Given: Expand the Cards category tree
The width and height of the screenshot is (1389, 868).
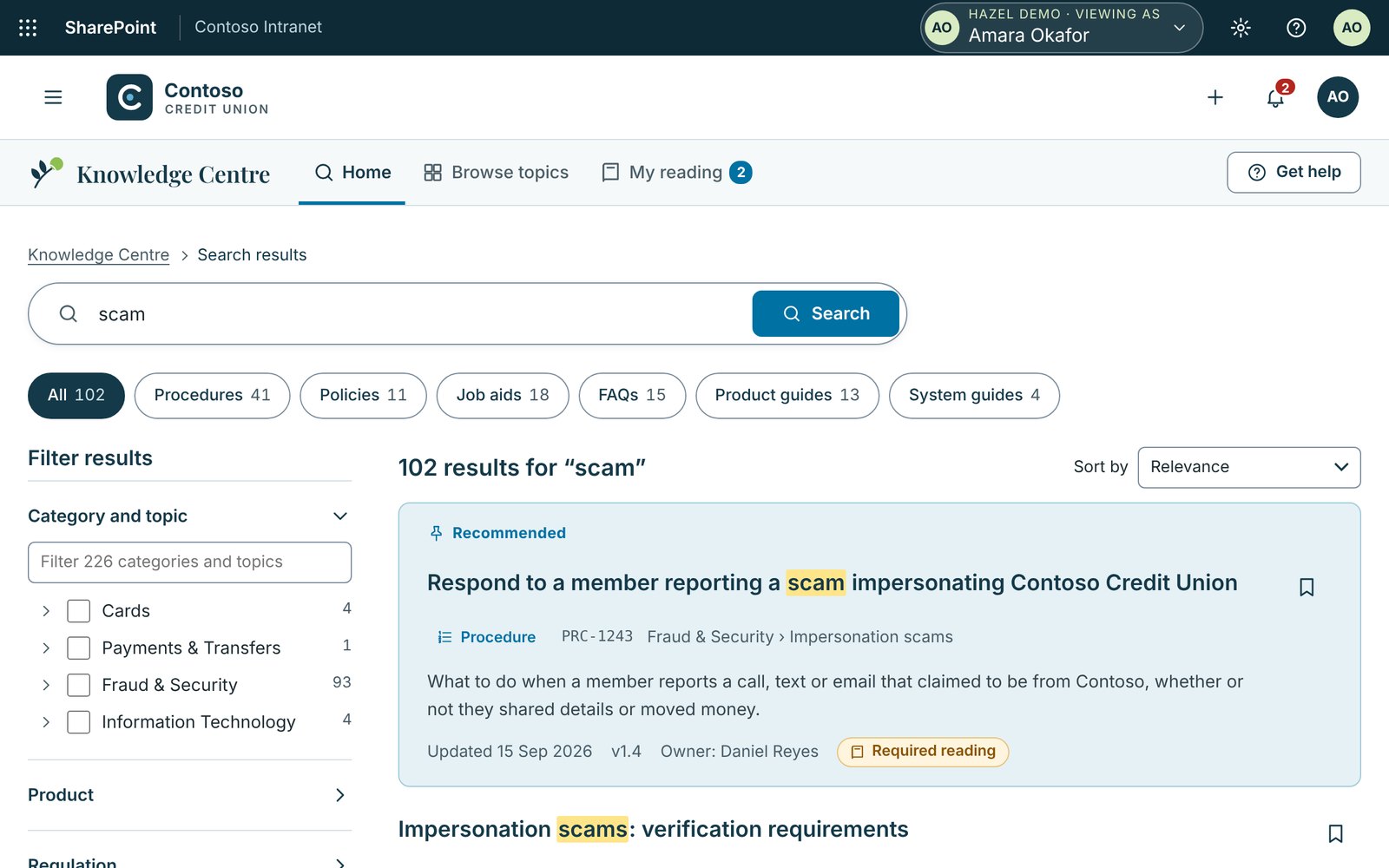Looking at the screenshot, I should (x=46, y=611).
